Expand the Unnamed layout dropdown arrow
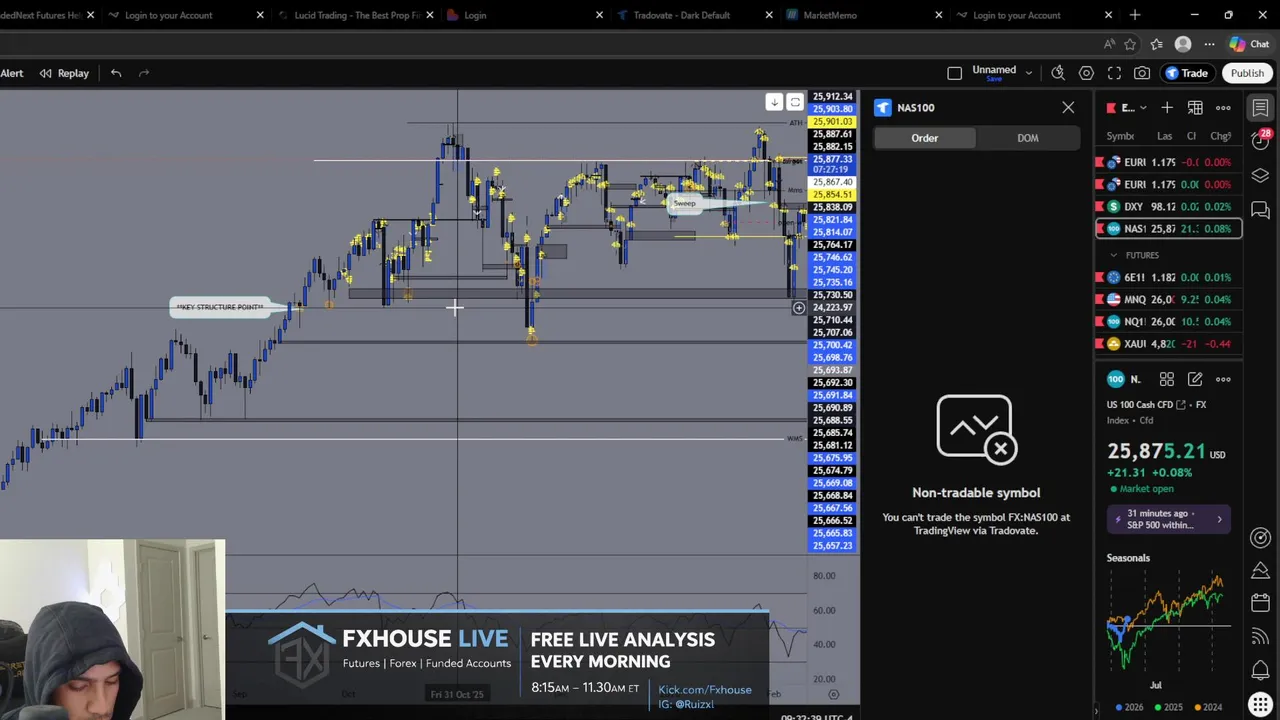Image resolution: width=1280 pixels, height=720 pixels. click(1028, 73)
